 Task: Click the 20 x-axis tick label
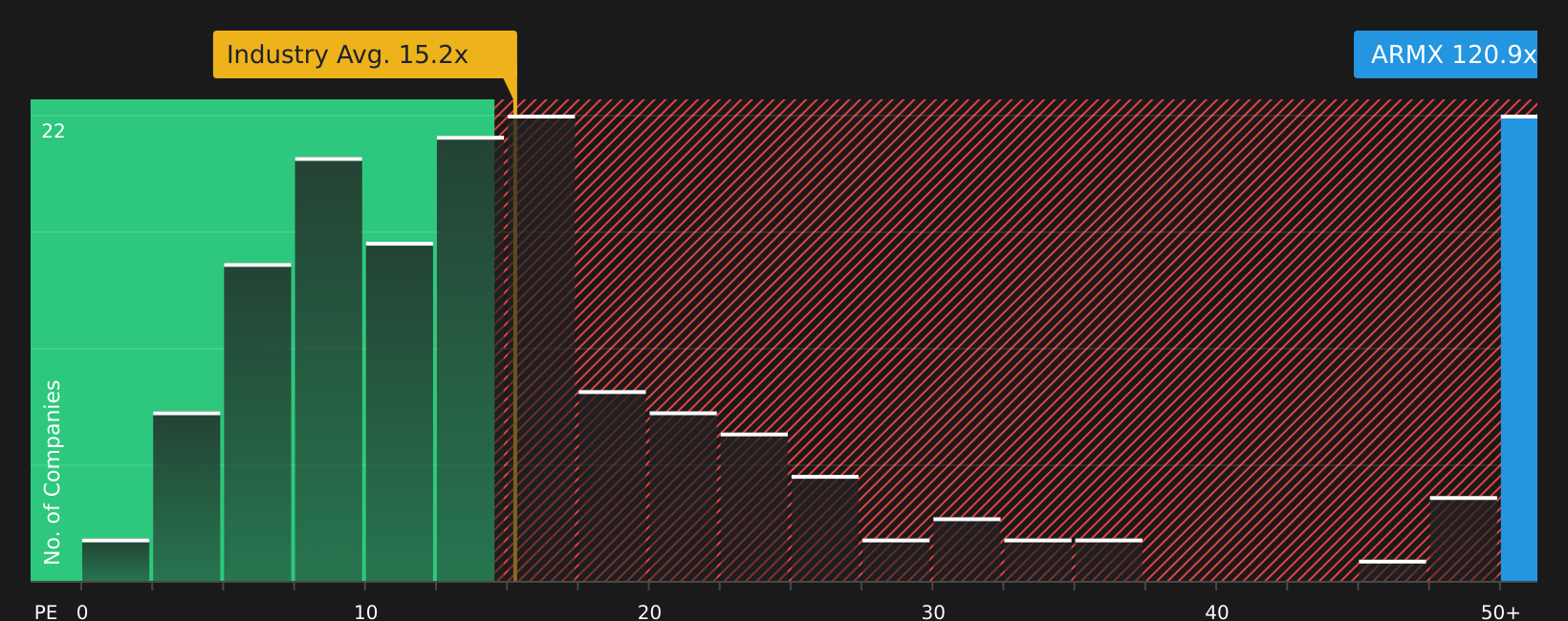pos(650,612)
